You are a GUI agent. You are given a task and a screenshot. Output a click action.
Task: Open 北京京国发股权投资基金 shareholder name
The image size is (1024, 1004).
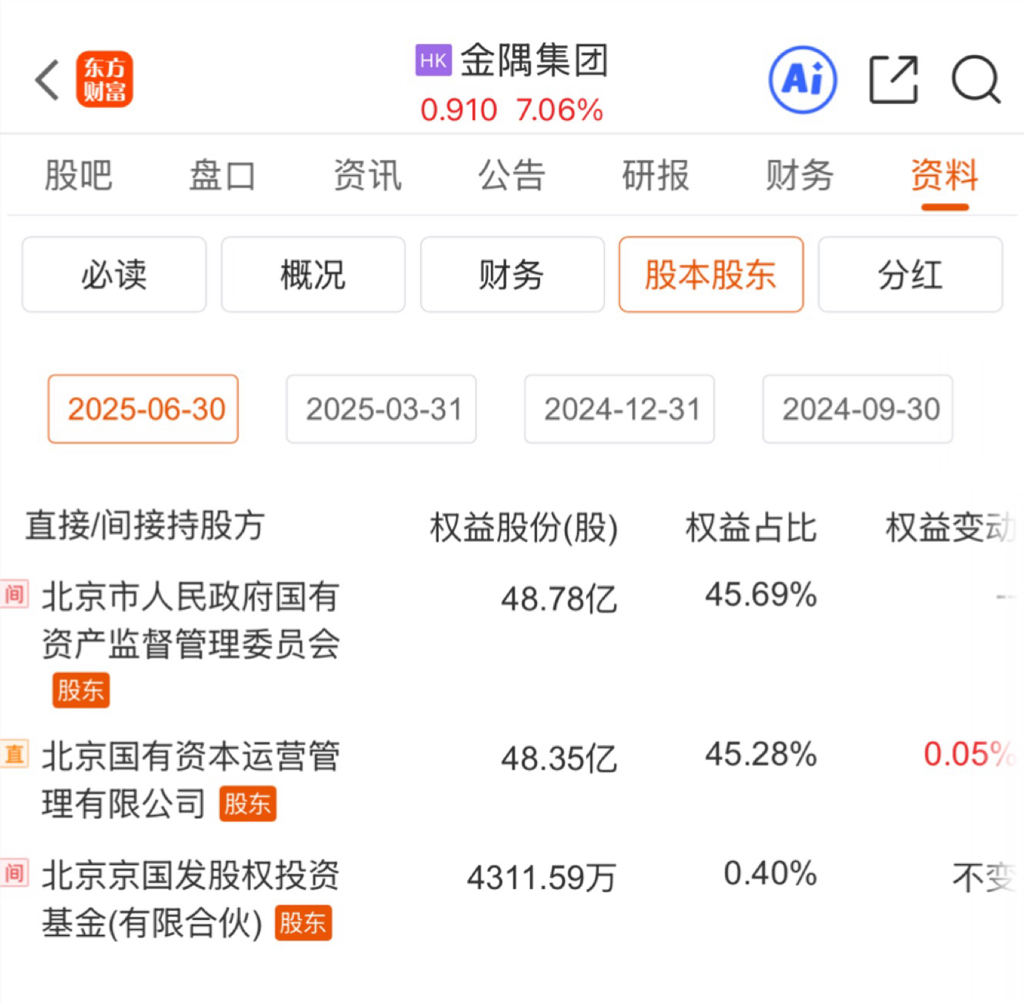point(191,899)
